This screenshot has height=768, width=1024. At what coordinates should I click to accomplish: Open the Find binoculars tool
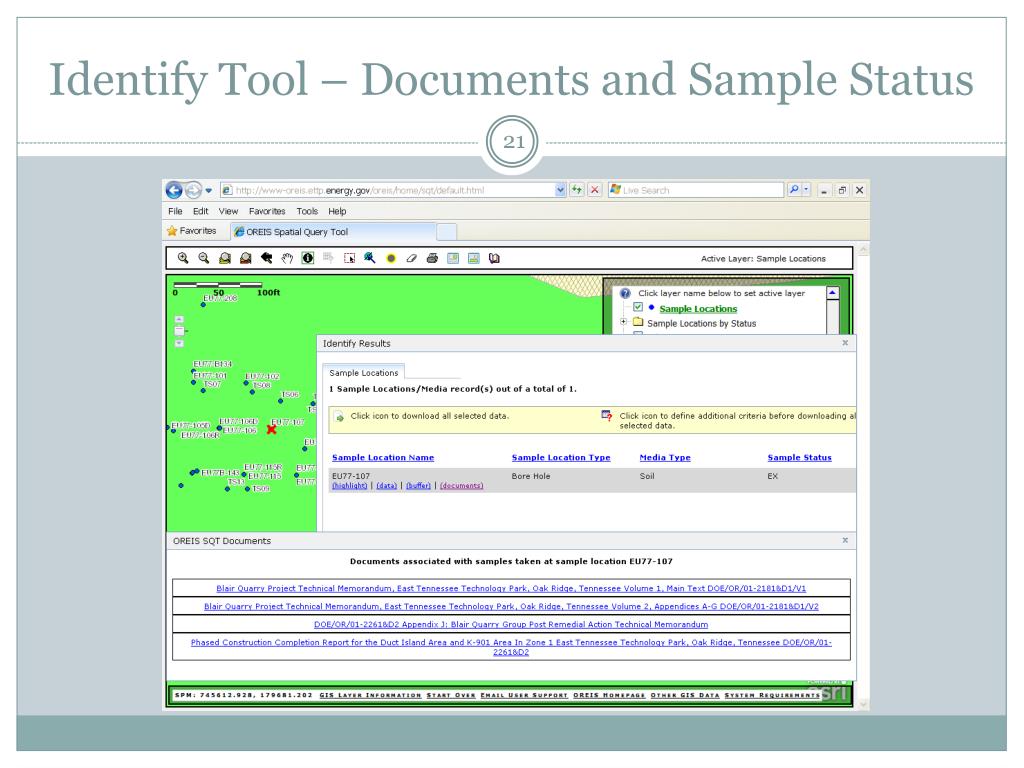tap(370, 258)
